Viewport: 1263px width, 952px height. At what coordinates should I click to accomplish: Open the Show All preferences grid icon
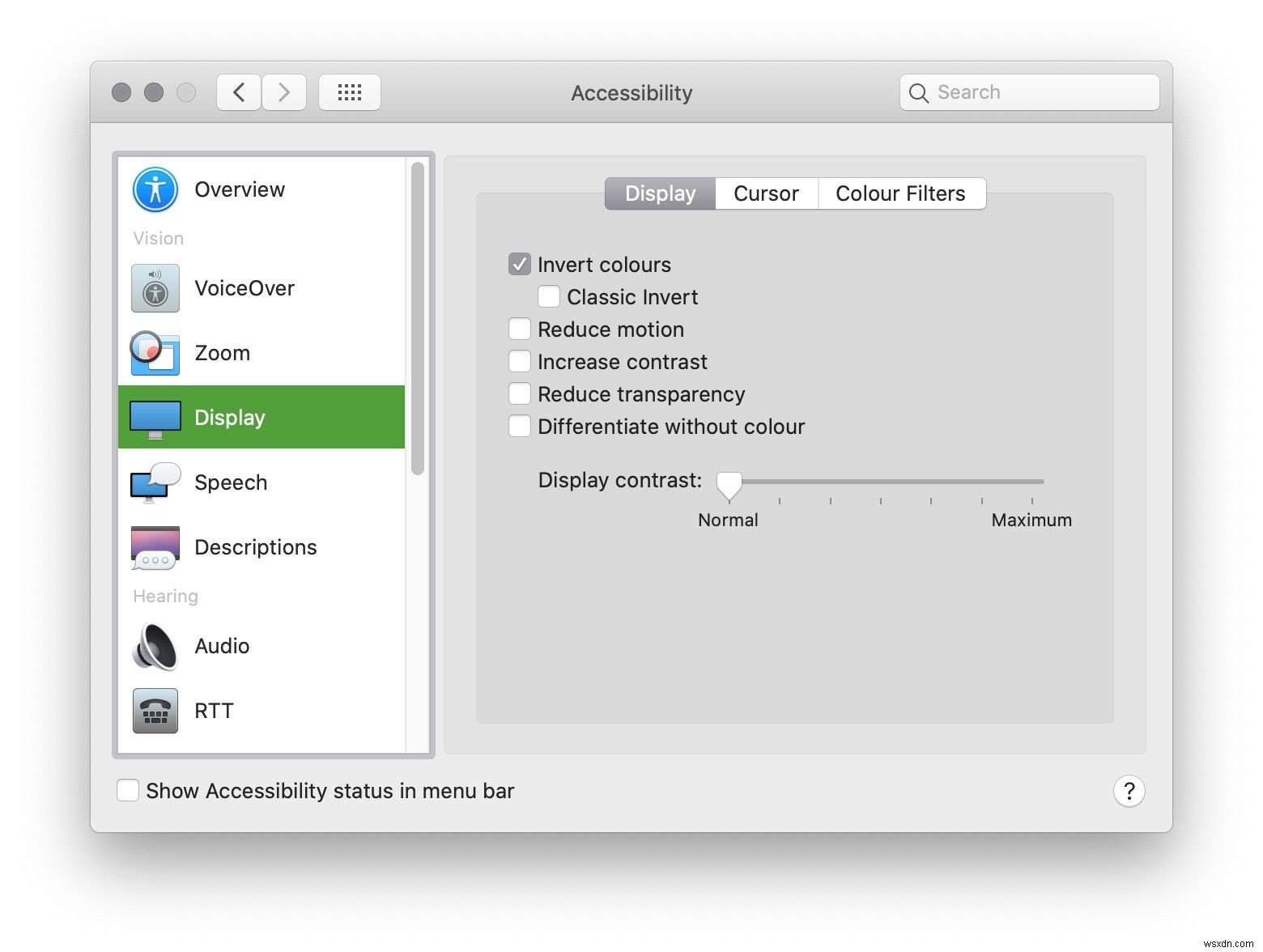point(350,92)
